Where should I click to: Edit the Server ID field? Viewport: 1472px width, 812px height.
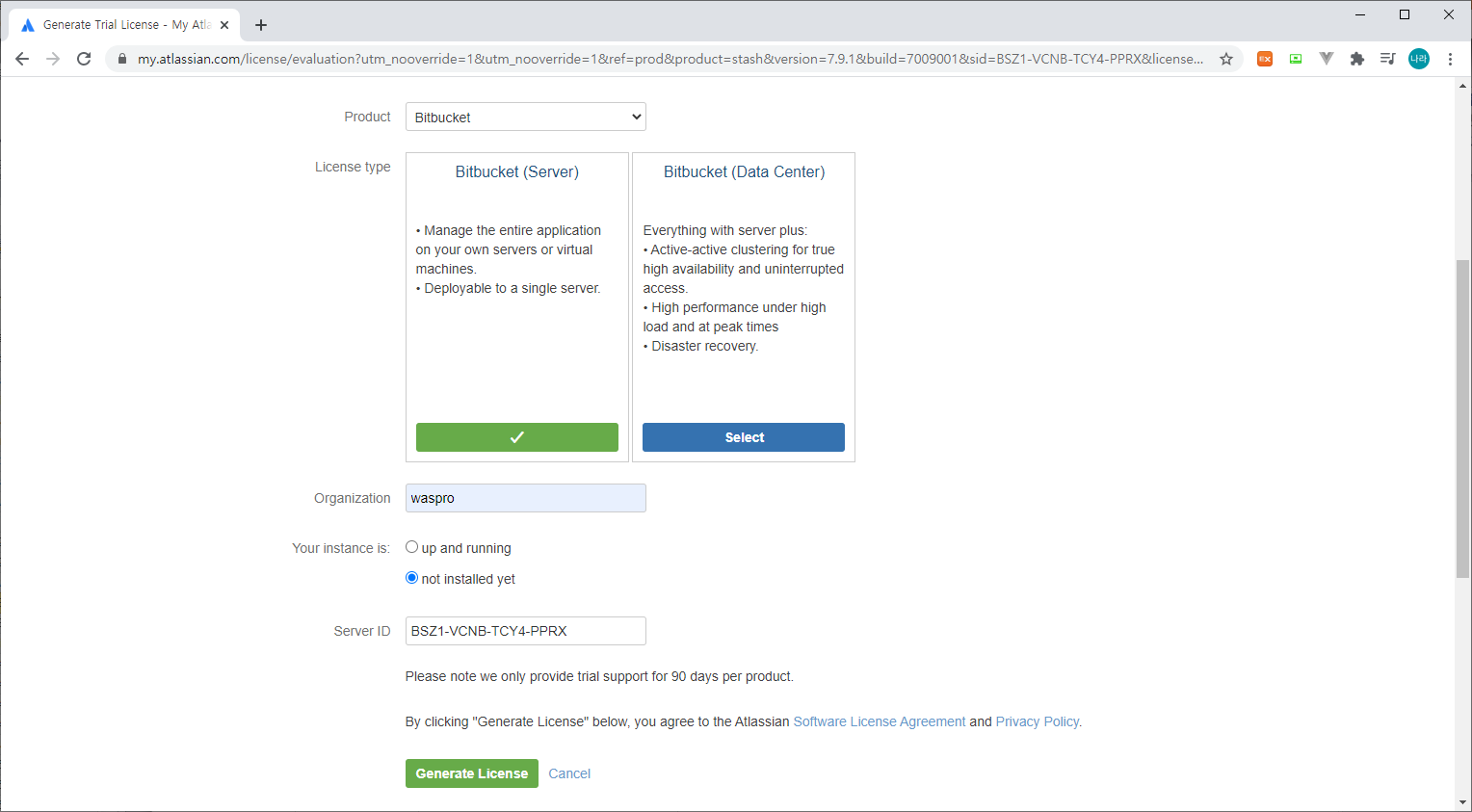click(526, 631)
